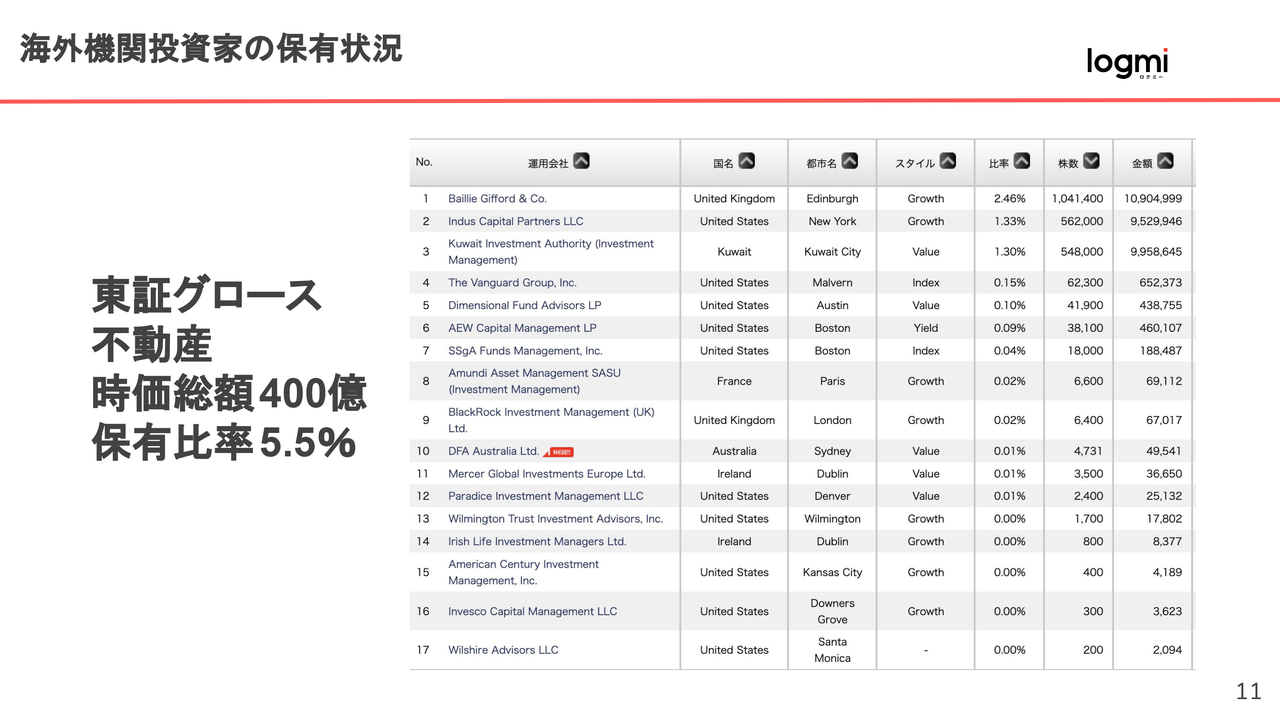Click the slide title 海外機関投資家の保有状況
Image resolution: width=1280 pixels, height=720 pixels.
point(211,49)
